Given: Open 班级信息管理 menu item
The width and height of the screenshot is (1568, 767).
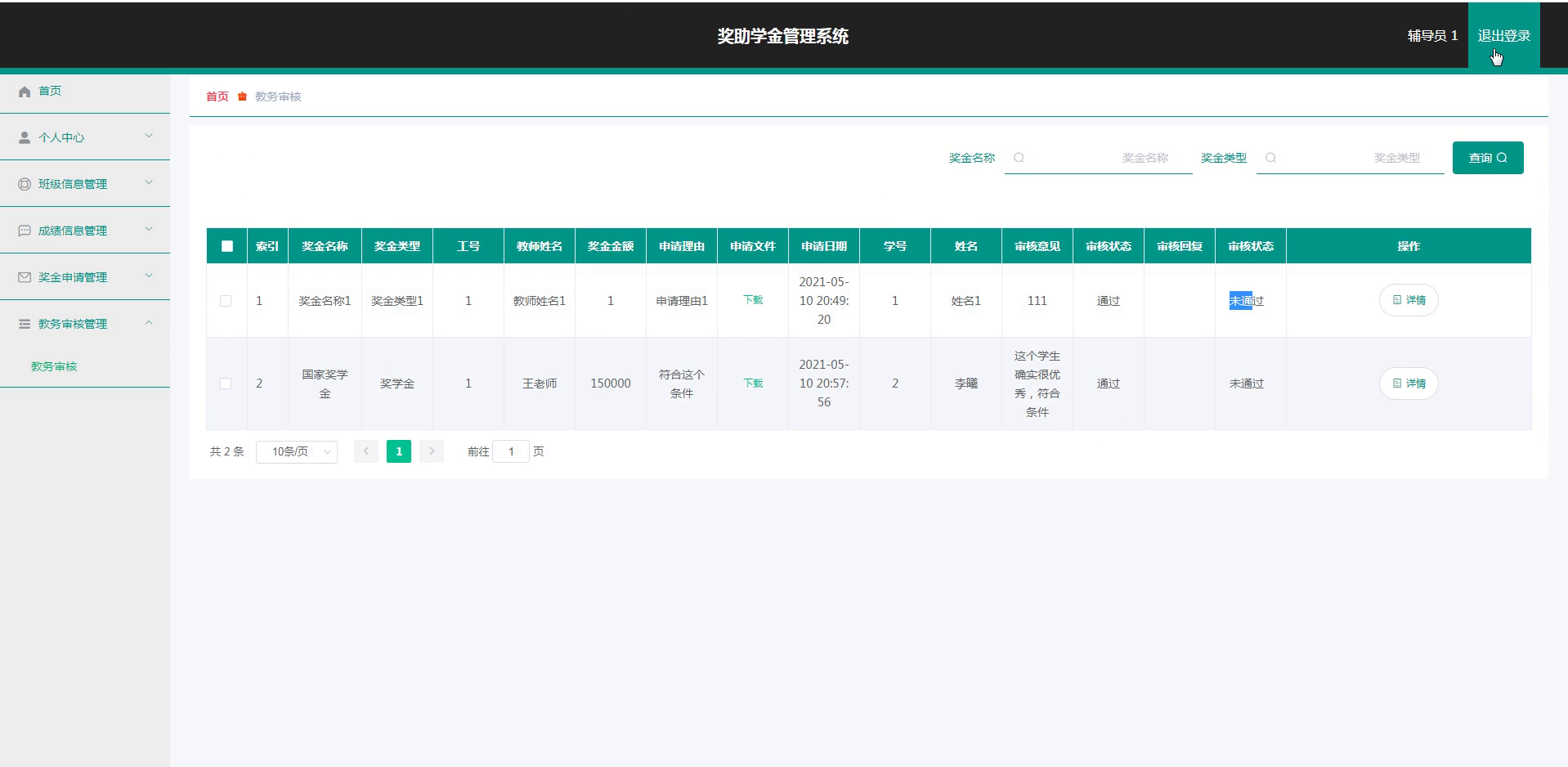Looking at the screenshot, I should (85, 184).
